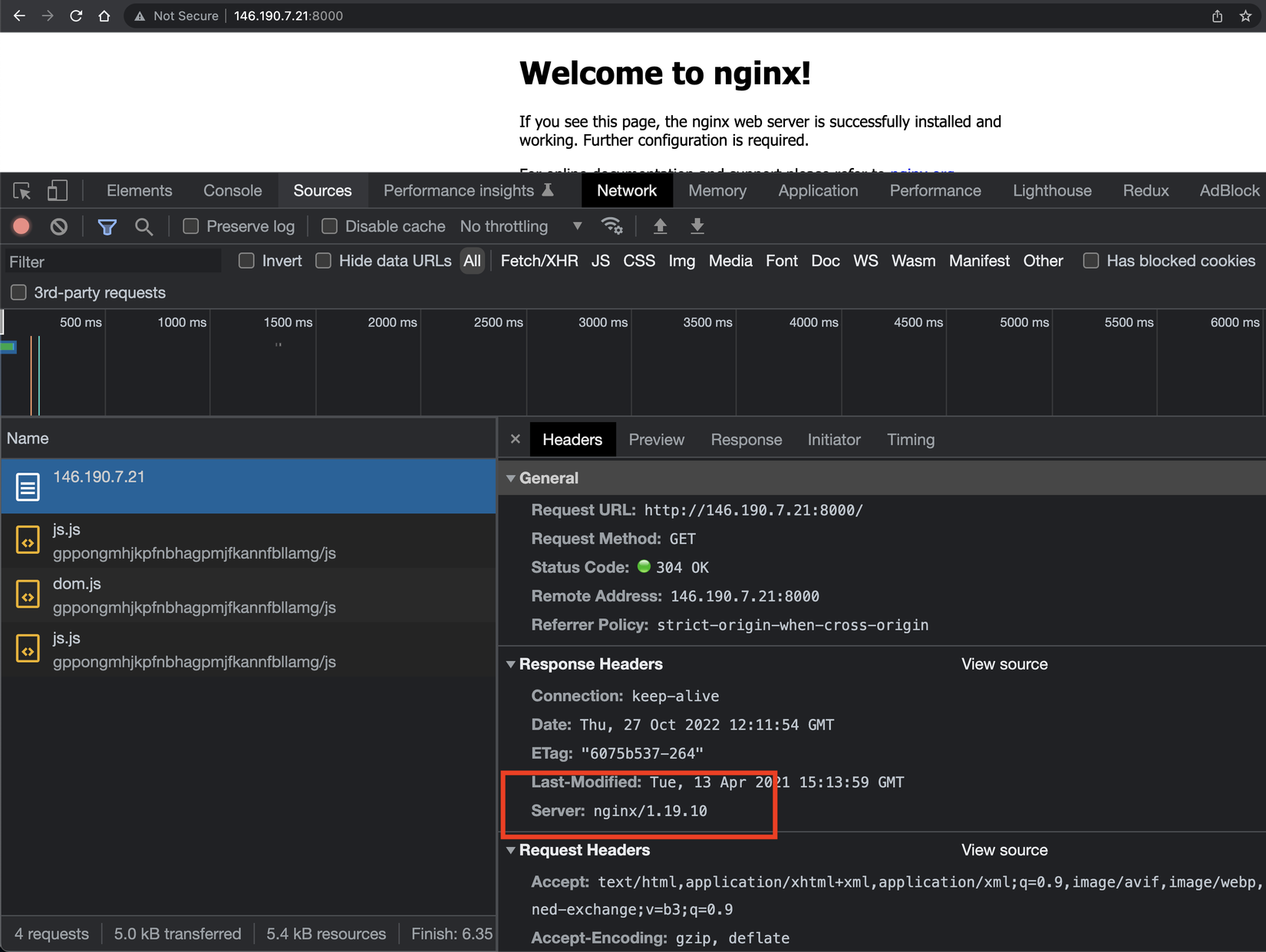Select the first js.js request row

coord(249,541)
